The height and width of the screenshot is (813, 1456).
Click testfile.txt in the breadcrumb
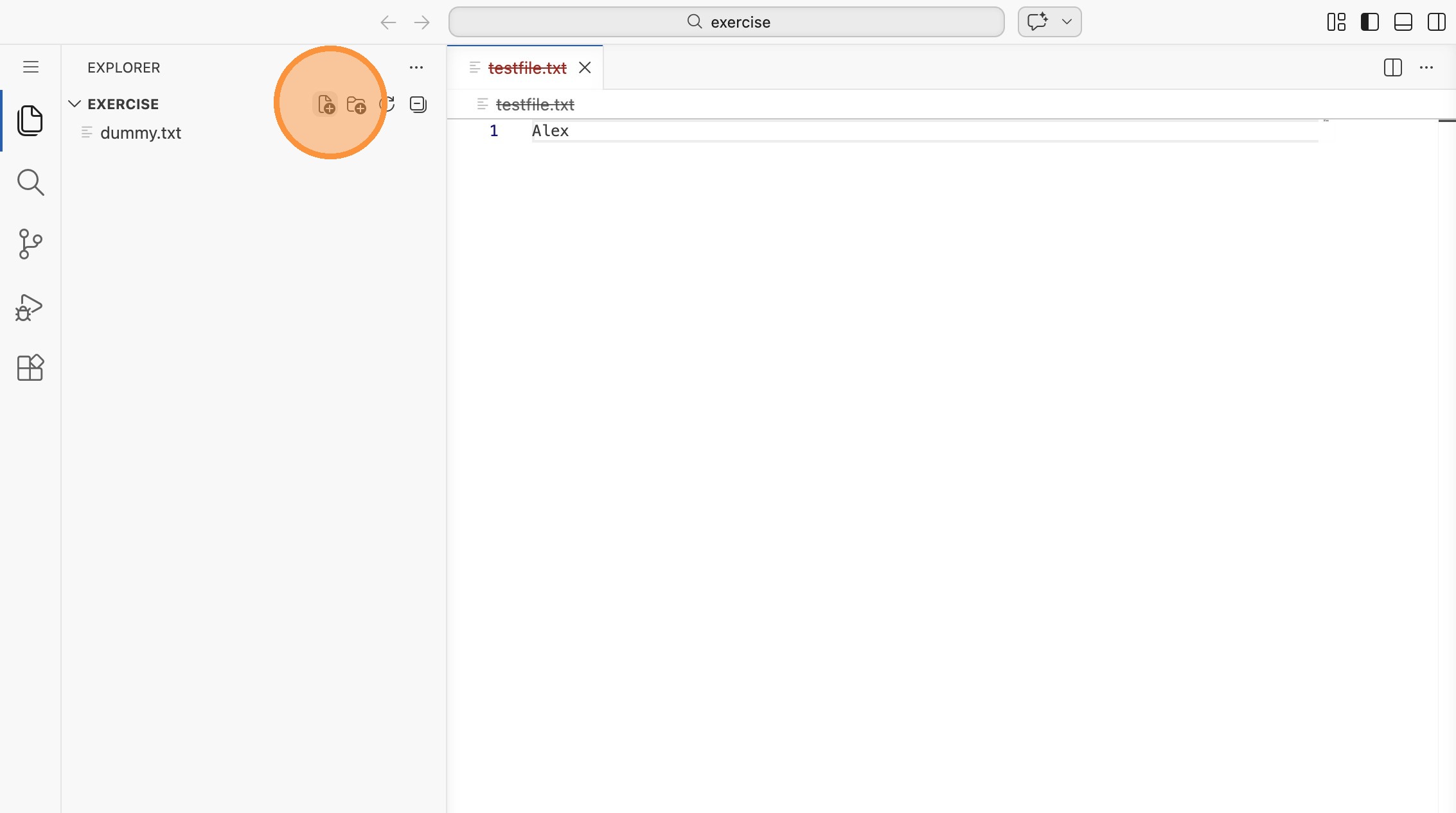535,105
